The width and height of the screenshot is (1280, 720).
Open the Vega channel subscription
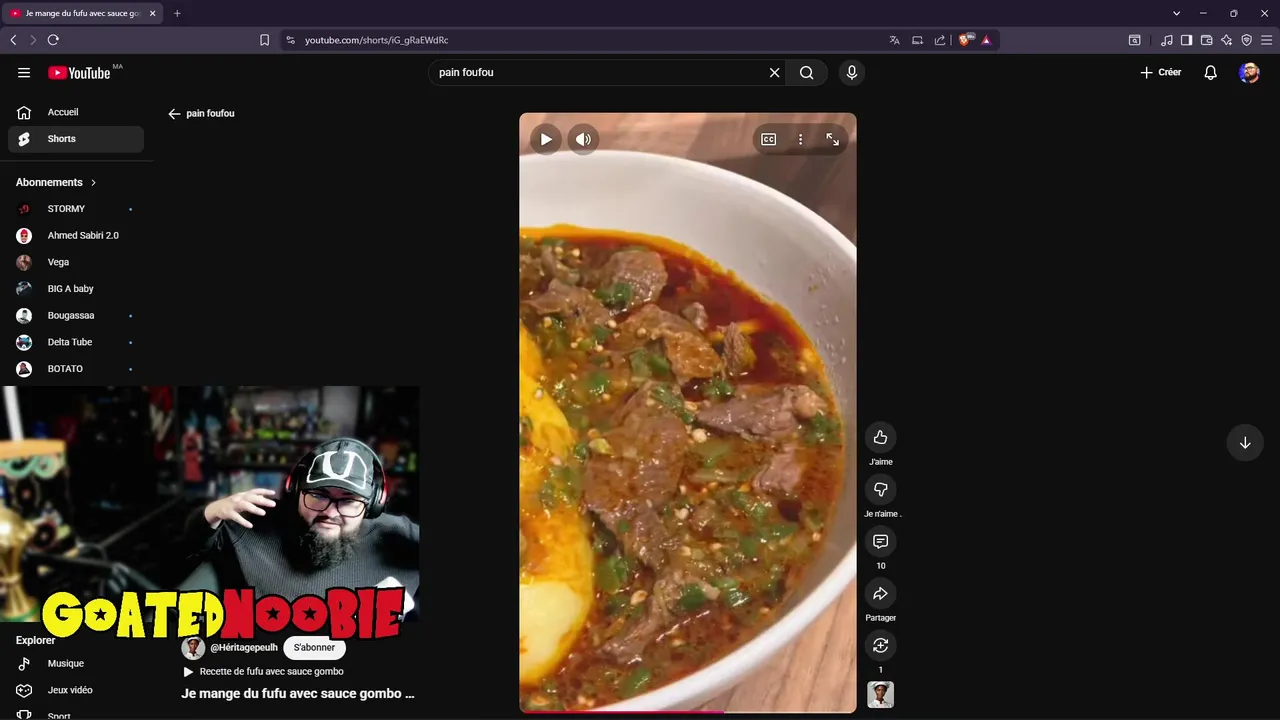pyautogui.click(x=76, y=262)
